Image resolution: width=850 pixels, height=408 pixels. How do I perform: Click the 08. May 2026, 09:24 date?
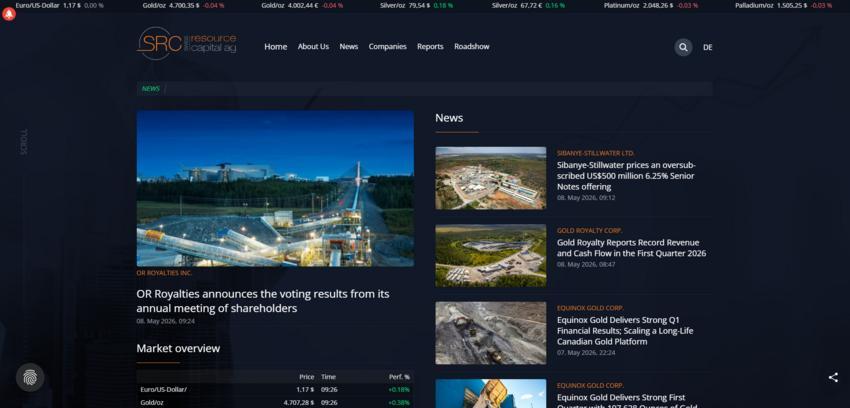[x=165, y=321]
